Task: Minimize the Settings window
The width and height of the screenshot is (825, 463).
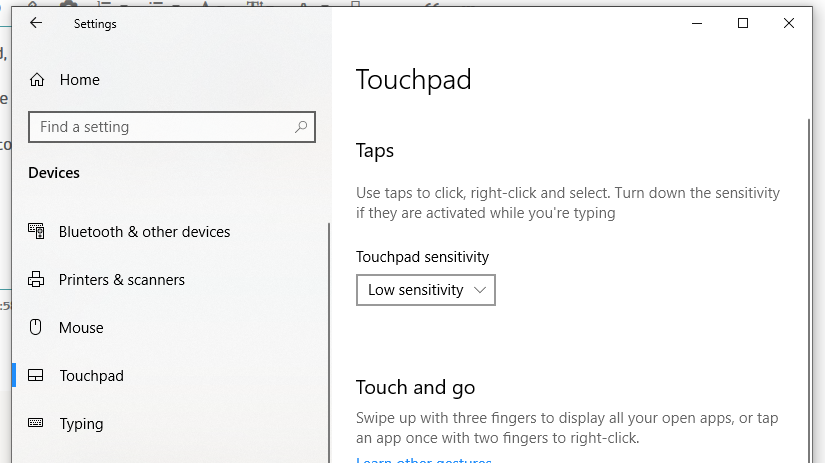Action: tap(696, 23)
